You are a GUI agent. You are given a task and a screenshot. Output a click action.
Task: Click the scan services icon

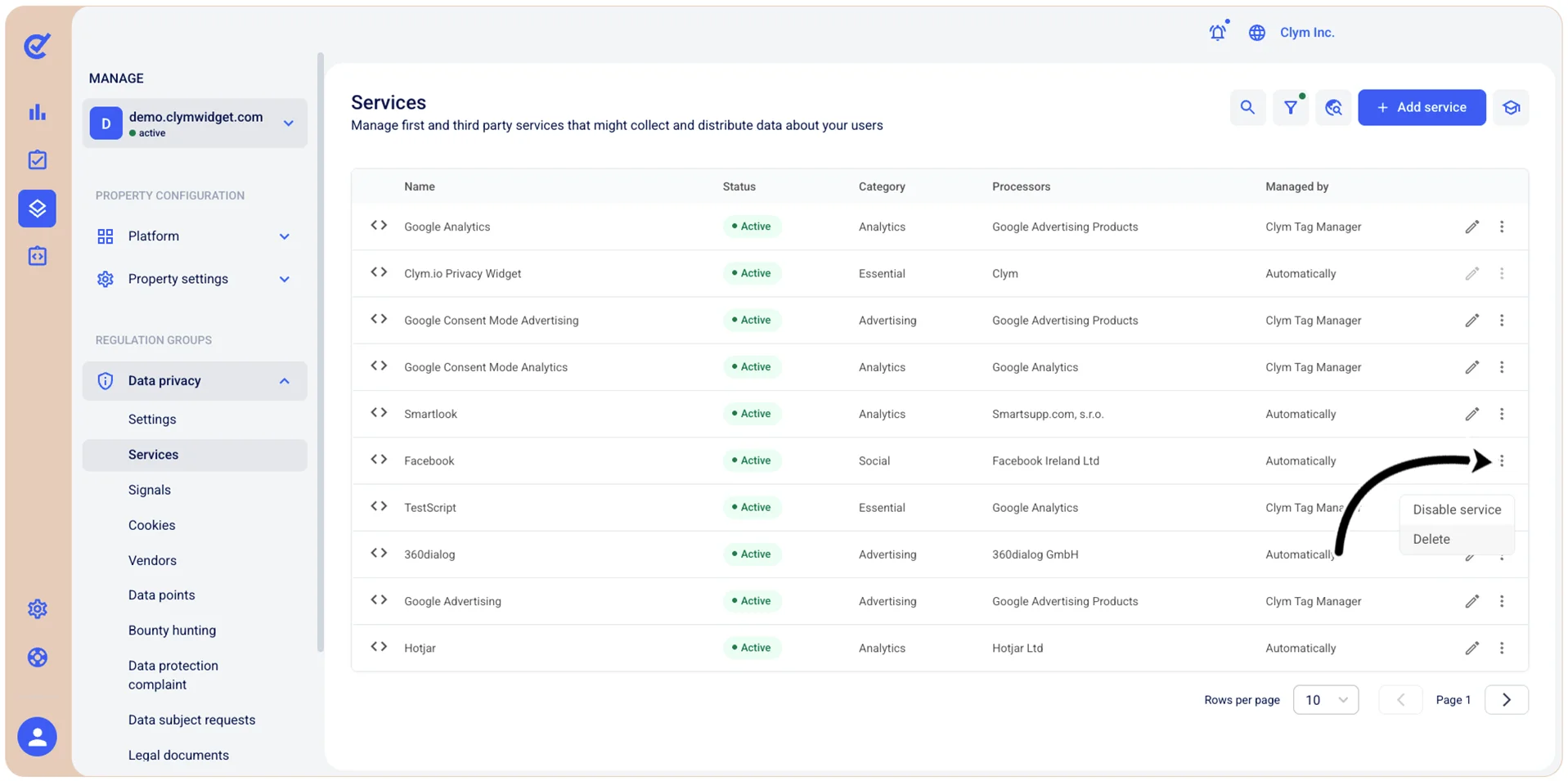tap(1333, 107)
